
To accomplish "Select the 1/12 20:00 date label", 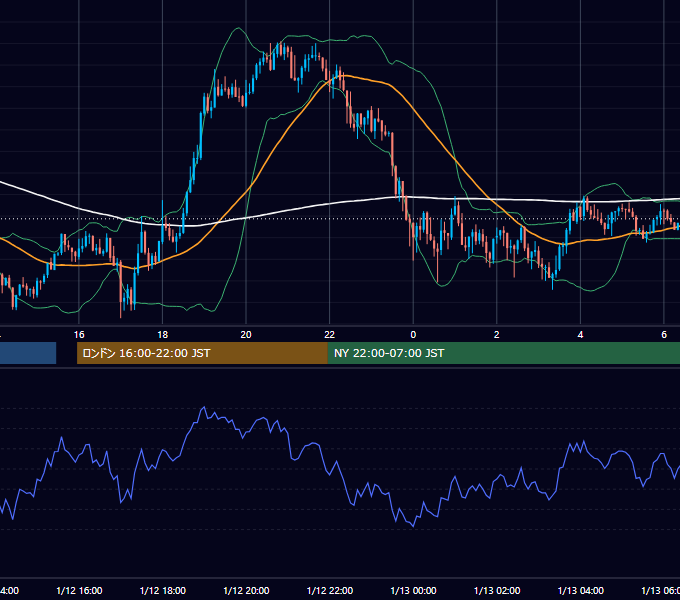I will click(246, 590).
